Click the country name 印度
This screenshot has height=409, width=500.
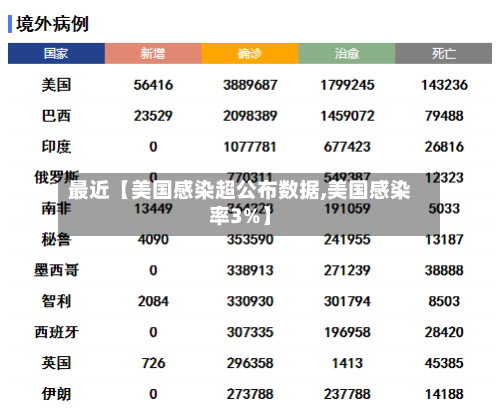[56, 147]
